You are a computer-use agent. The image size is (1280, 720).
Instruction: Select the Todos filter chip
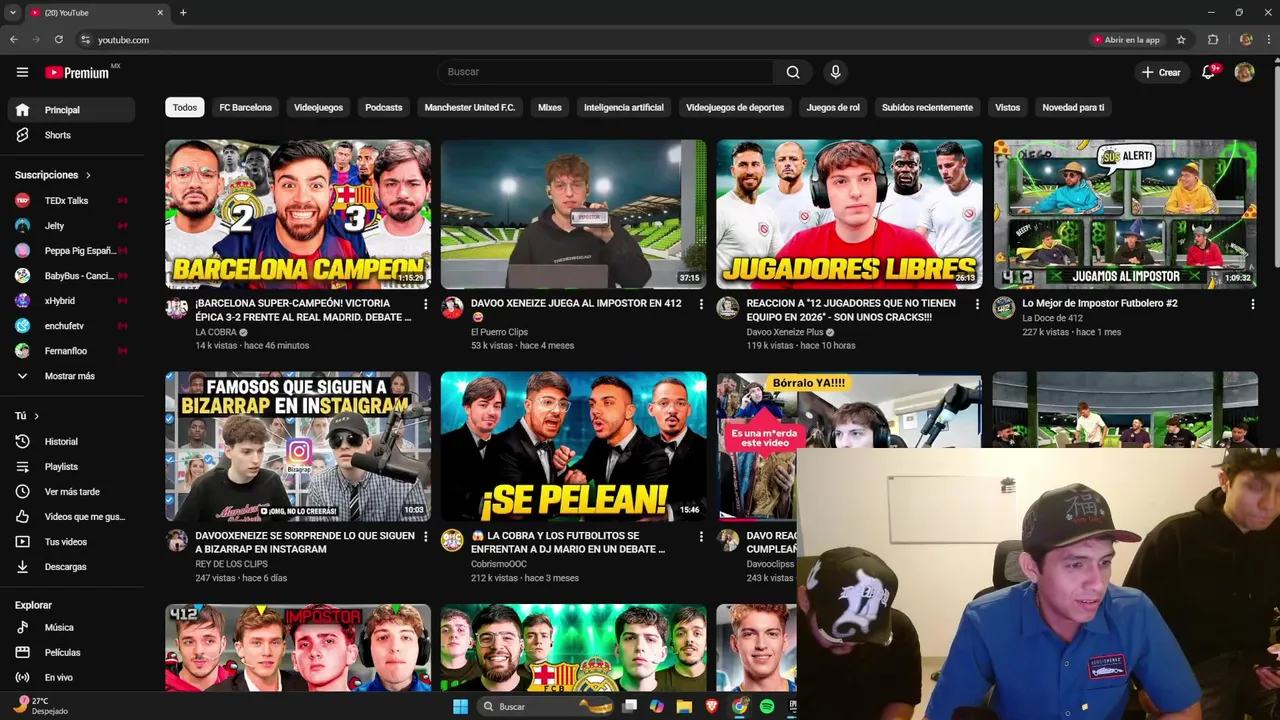(185, 107)
